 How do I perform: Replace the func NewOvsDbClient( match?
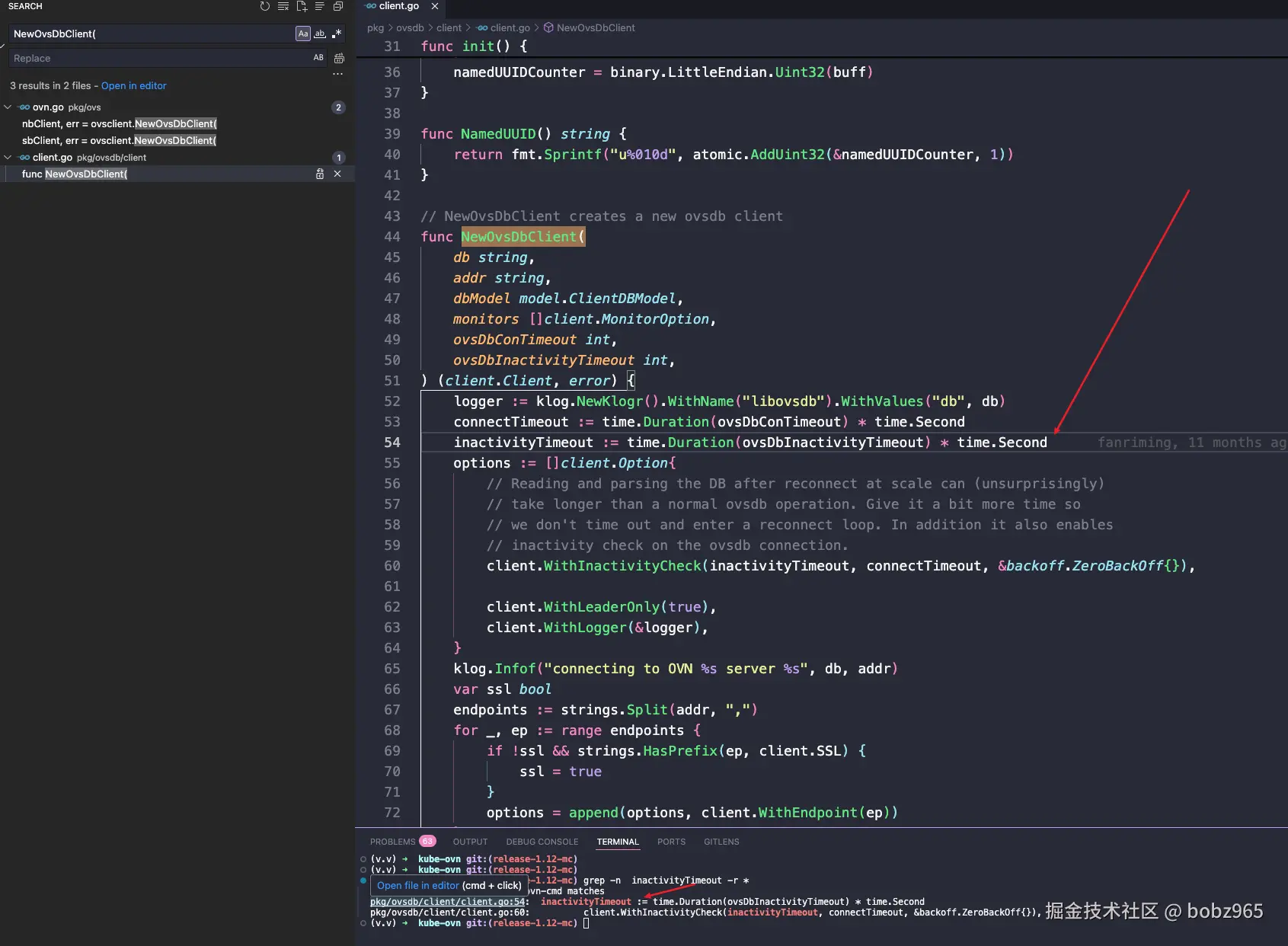tap(320, 174)
